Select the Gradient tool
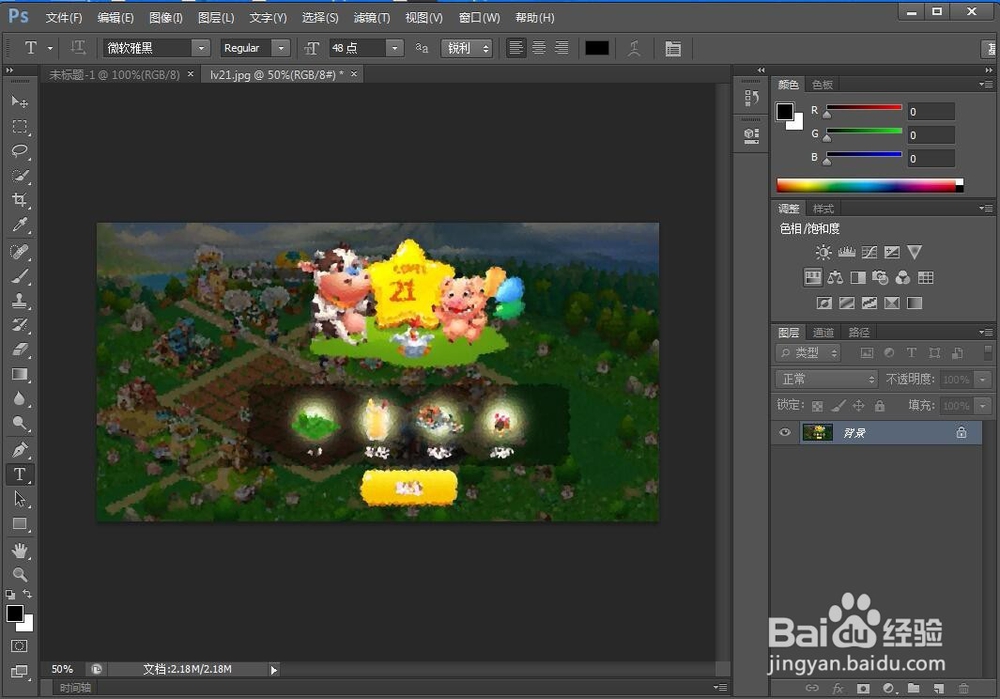The width and height of the screenshot is (1000, 699). [20, 374]
